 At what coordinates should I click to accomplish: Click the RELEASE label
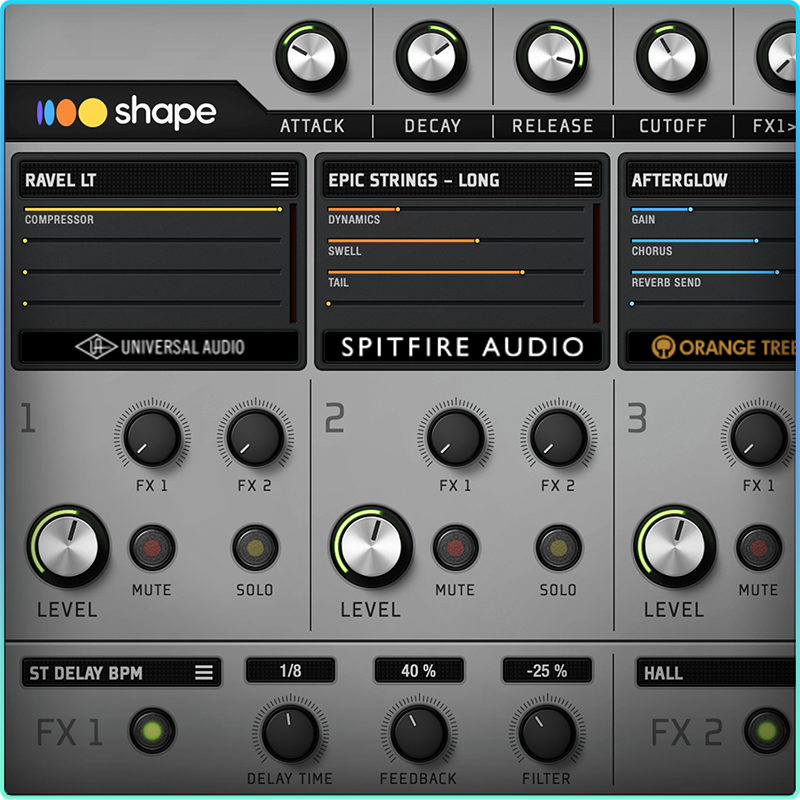pos(553,126)
